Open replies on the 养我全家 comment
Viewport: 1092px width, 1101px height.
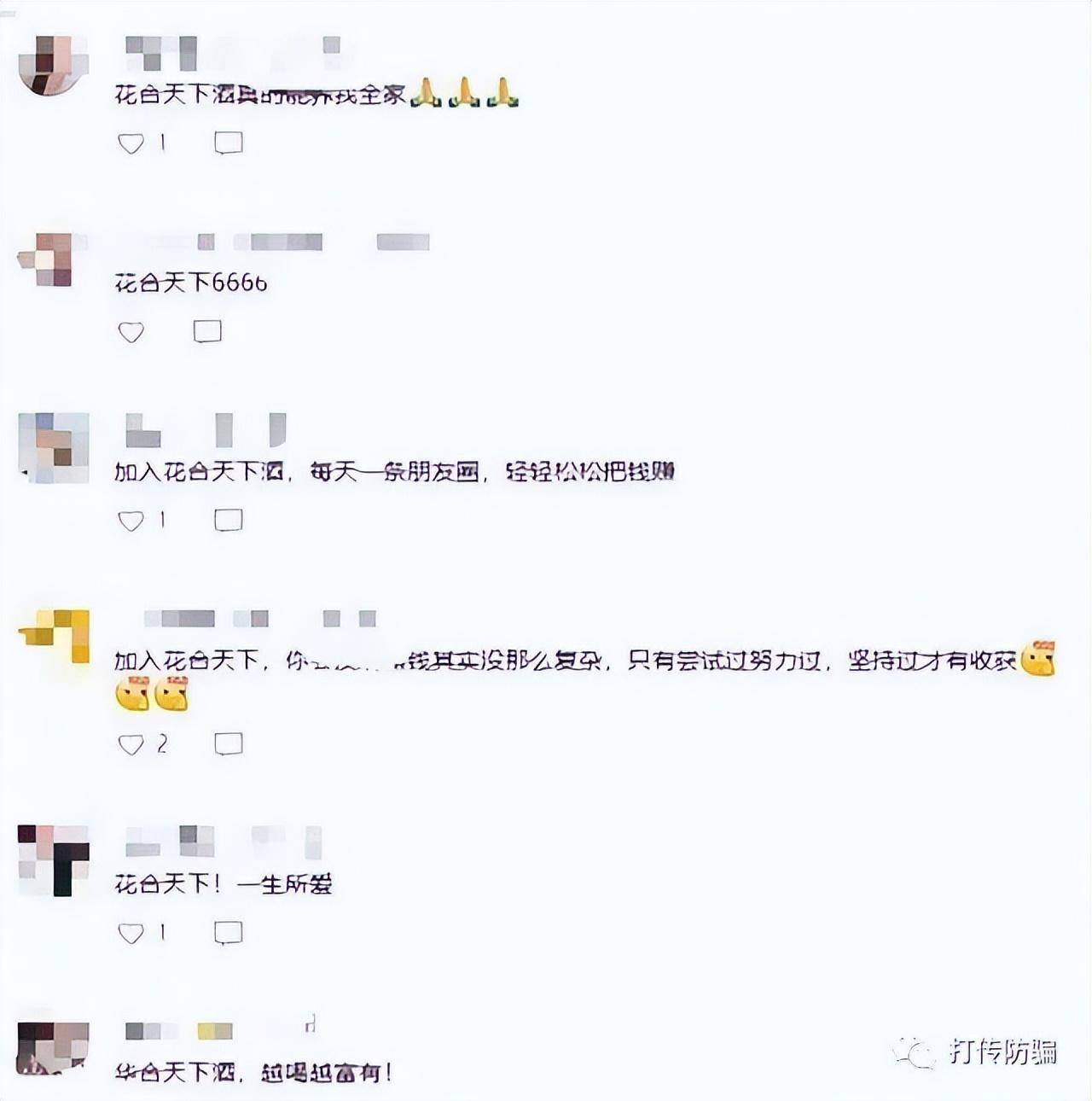(229, 143)
